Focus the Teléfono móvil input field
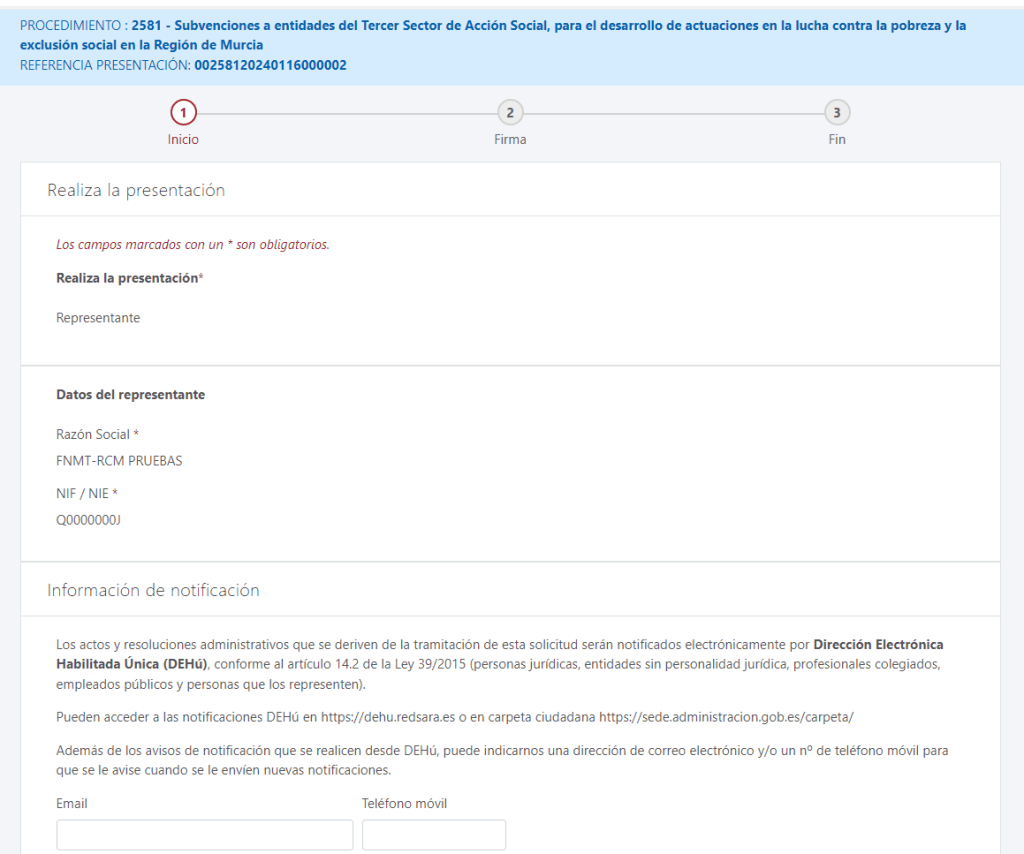 (434, 835)
